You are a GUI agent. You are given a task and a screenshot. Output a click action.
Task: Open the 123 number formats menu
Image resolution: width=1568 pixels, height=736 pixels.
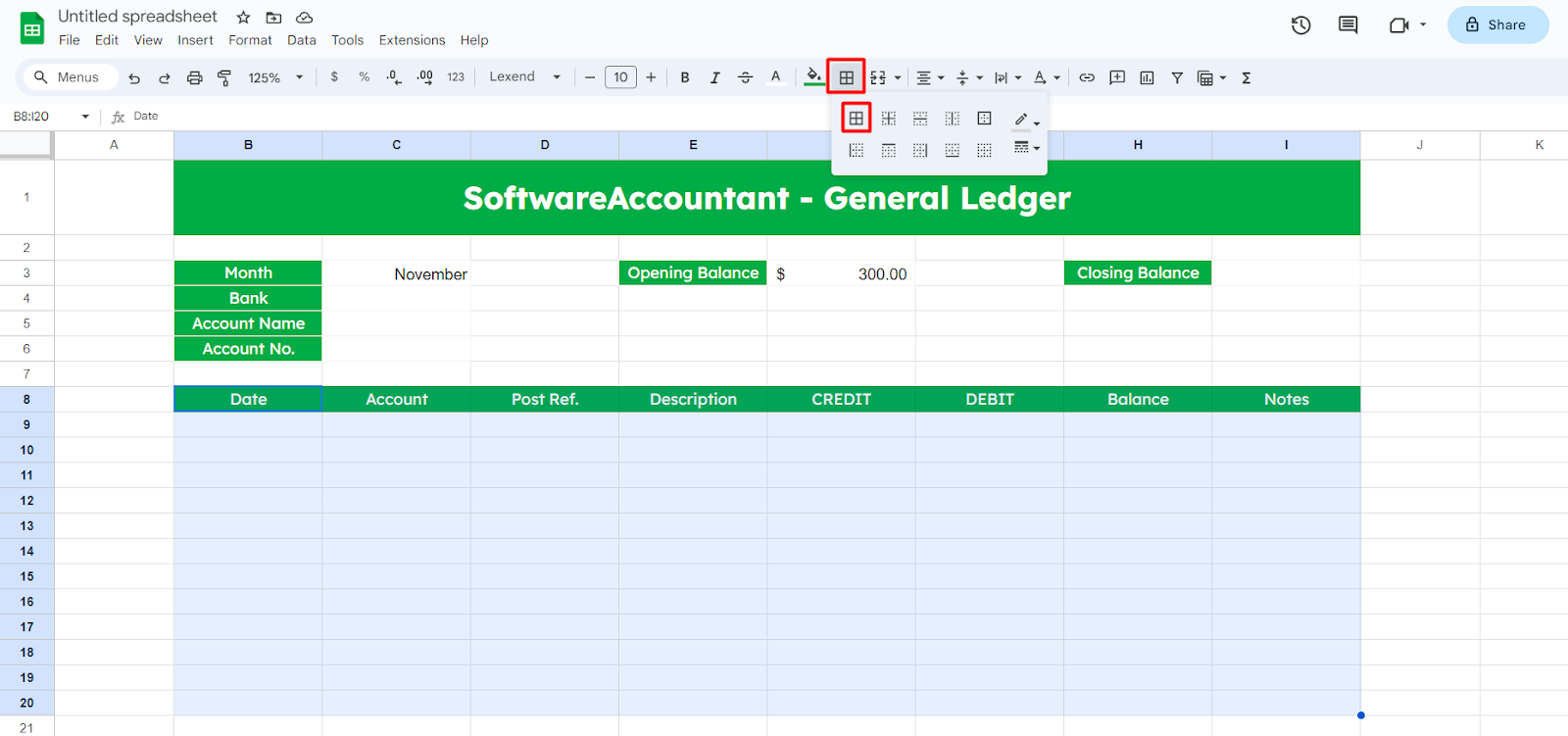(x=456, y=76)
